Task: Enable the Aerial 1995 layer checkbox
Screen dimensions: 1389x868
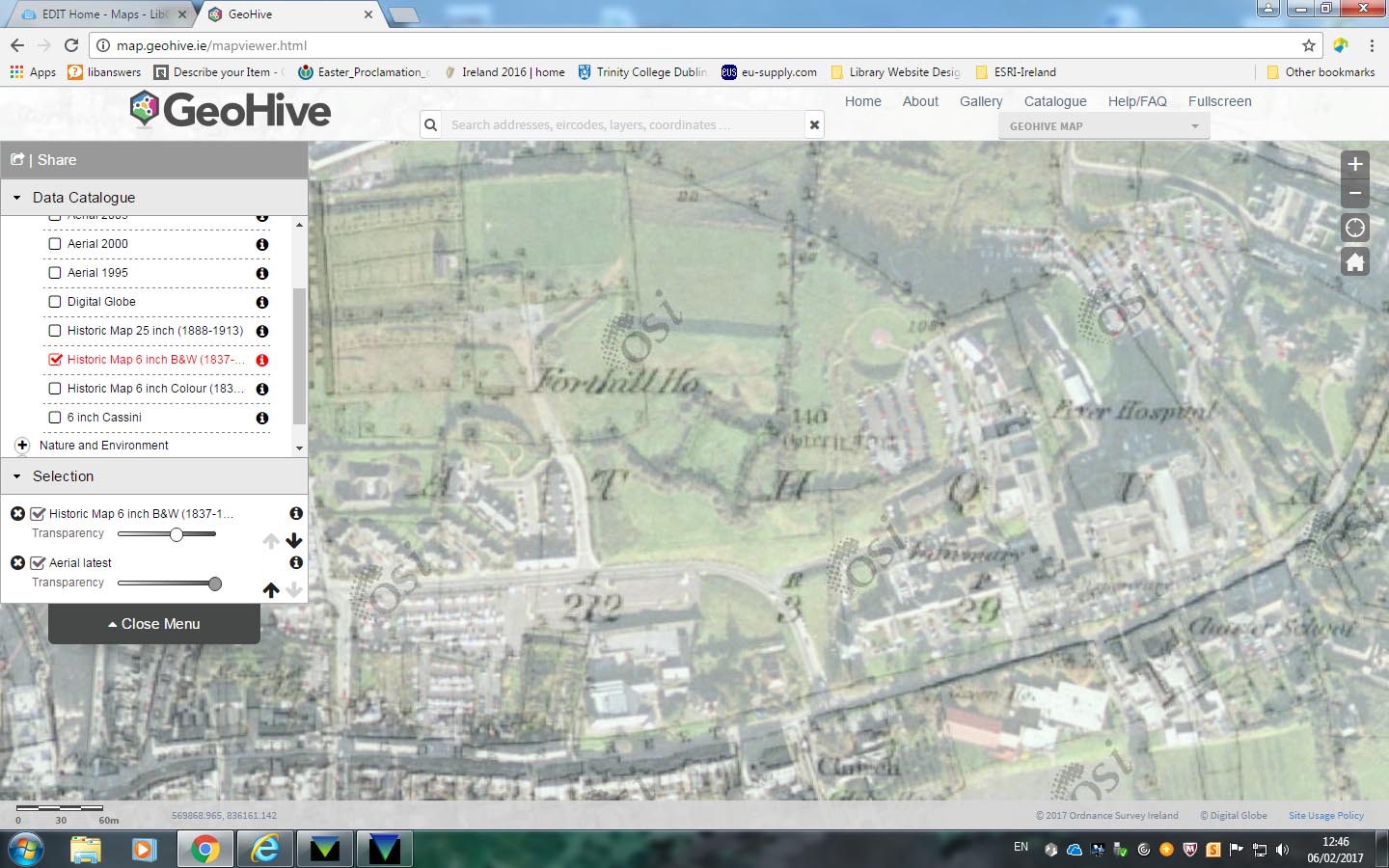Action: tap(55, 273)
